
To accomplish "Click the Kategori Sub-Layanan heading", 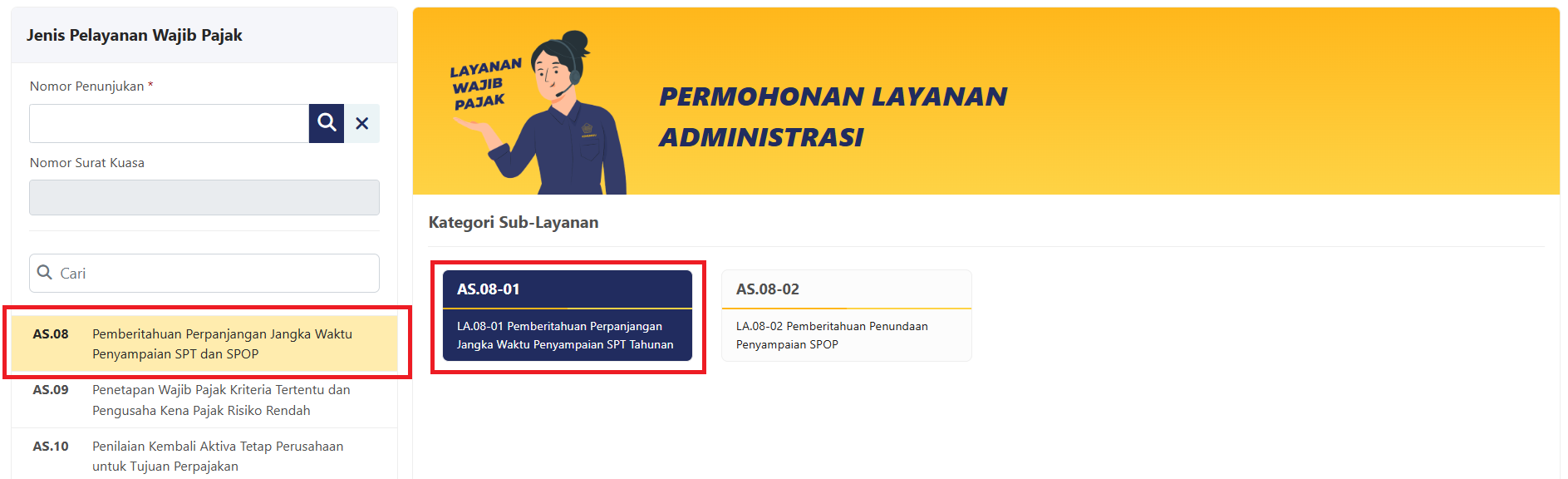I will (514, 222).
